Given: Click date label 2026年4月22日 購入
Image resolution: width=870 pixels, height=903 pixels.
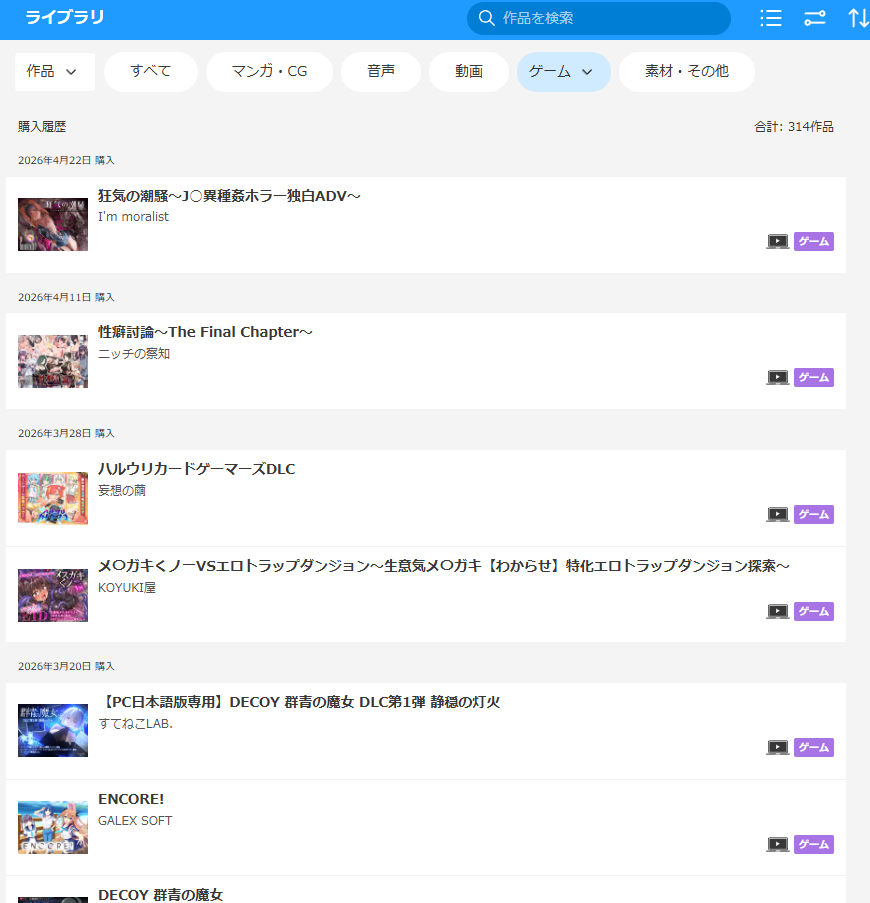Looking at the screenshot, I should tap(66, 160).
